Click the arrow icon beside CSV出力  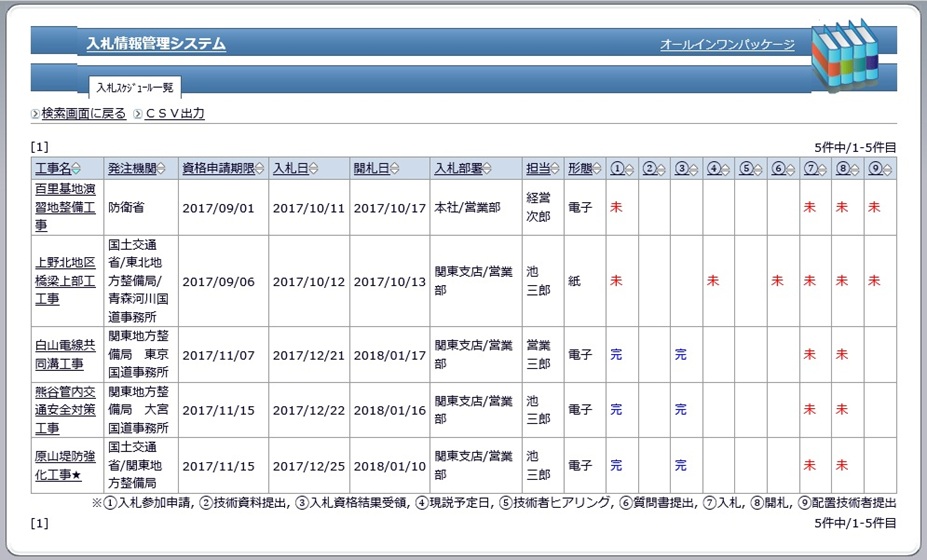tap(138, 114)
